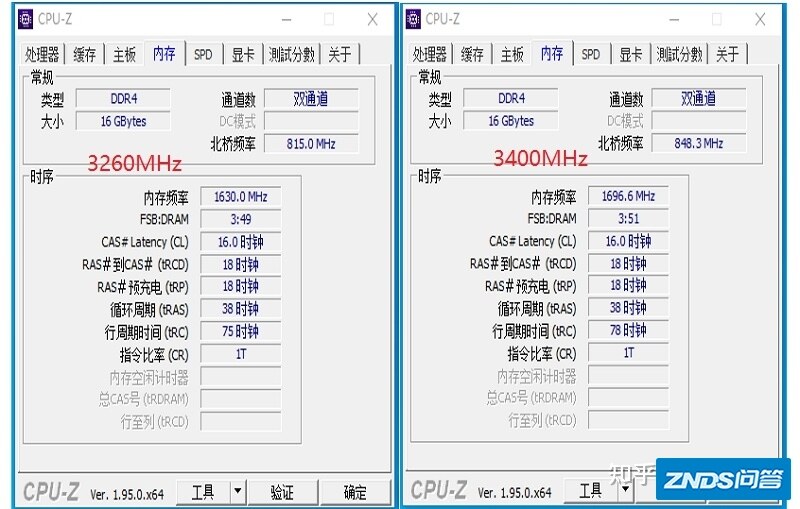Viewport: 800px width, 509px height.
Task: Select 内存 tab in left CPU-Z window
Action: point(164,53)
